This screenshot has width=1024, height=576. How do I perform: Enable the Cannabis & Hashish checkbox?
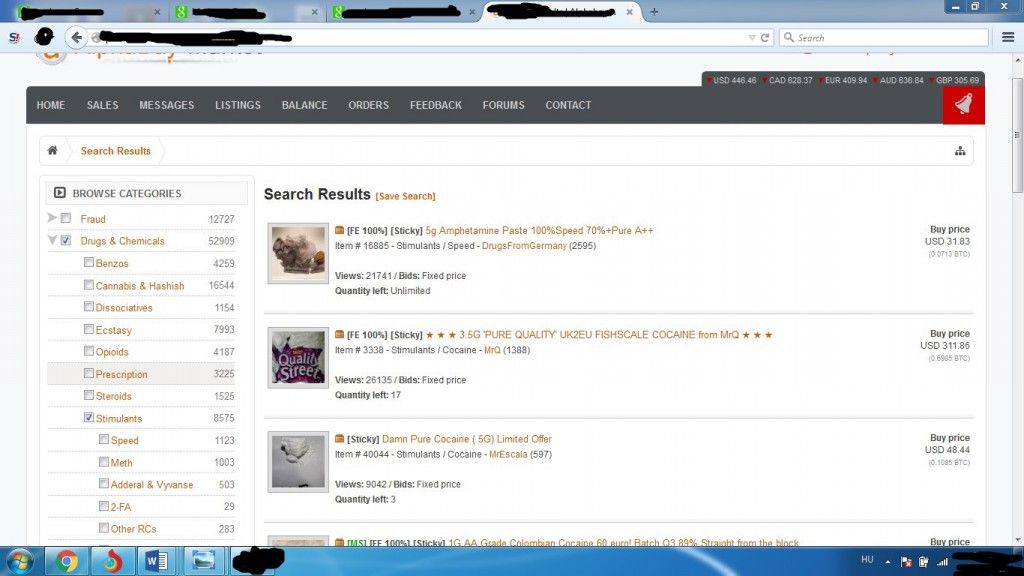(89, 285)
